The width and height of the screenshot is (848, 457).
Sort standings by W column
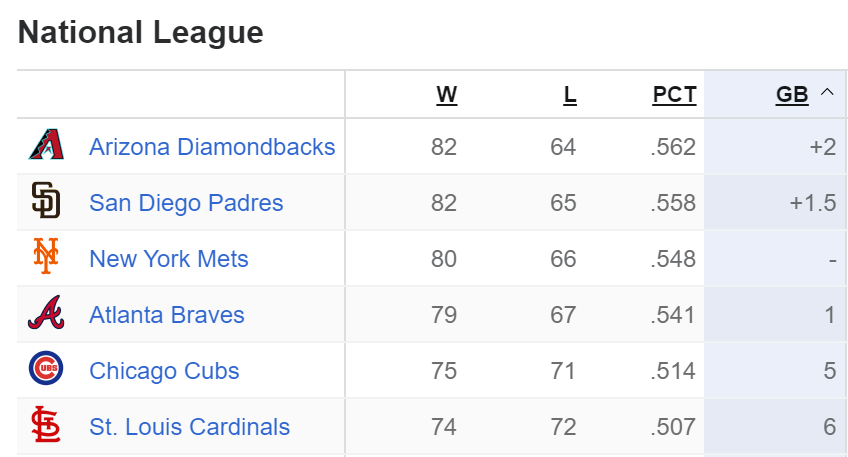(x=446, y=95)
